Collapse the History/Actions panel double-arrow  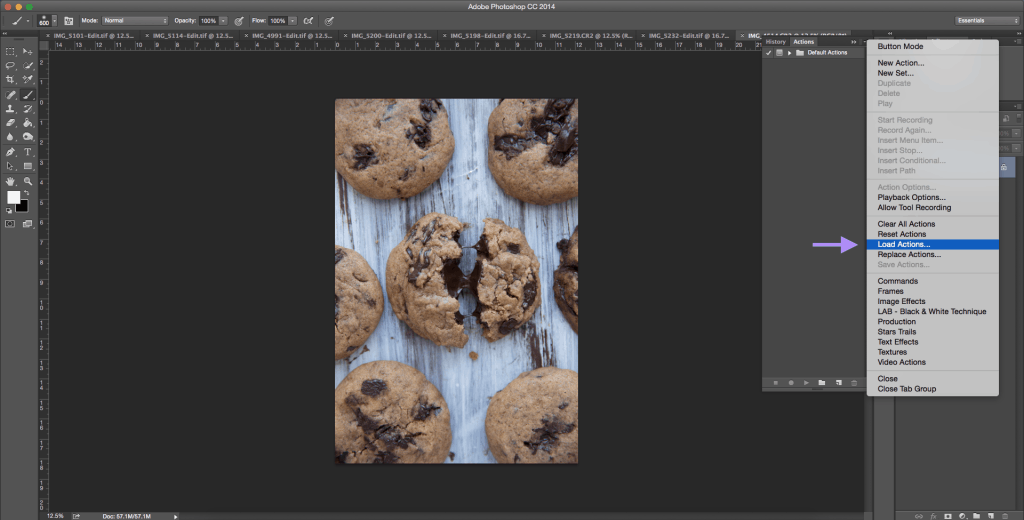click(x=854, y=42)
